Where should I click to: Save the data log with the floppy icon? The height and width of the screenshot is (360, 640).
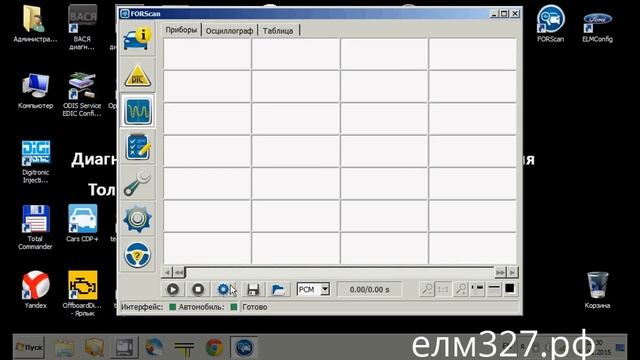point(253,289)
